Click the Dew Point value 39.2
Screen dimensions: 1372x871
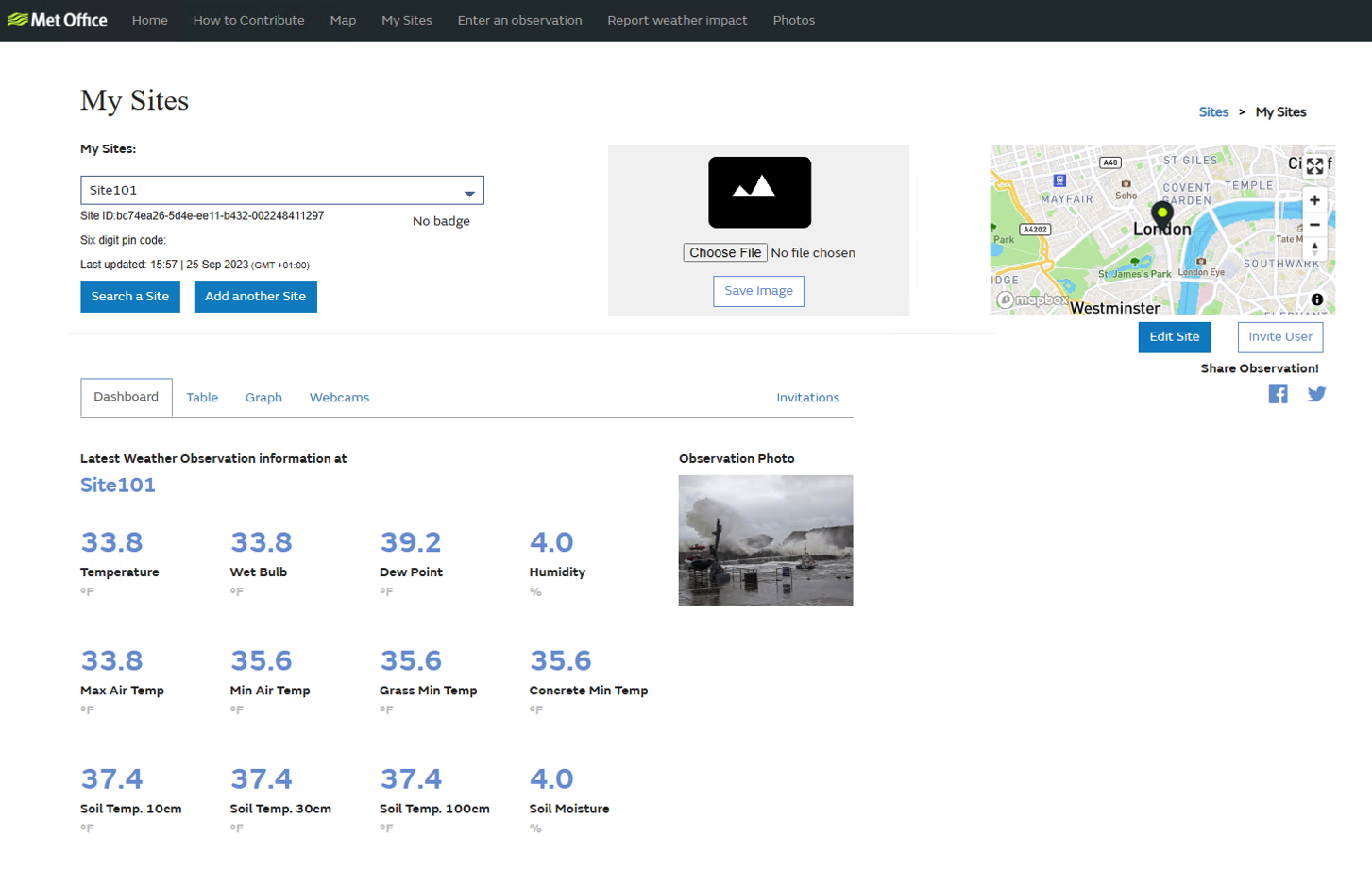(411, 542)
